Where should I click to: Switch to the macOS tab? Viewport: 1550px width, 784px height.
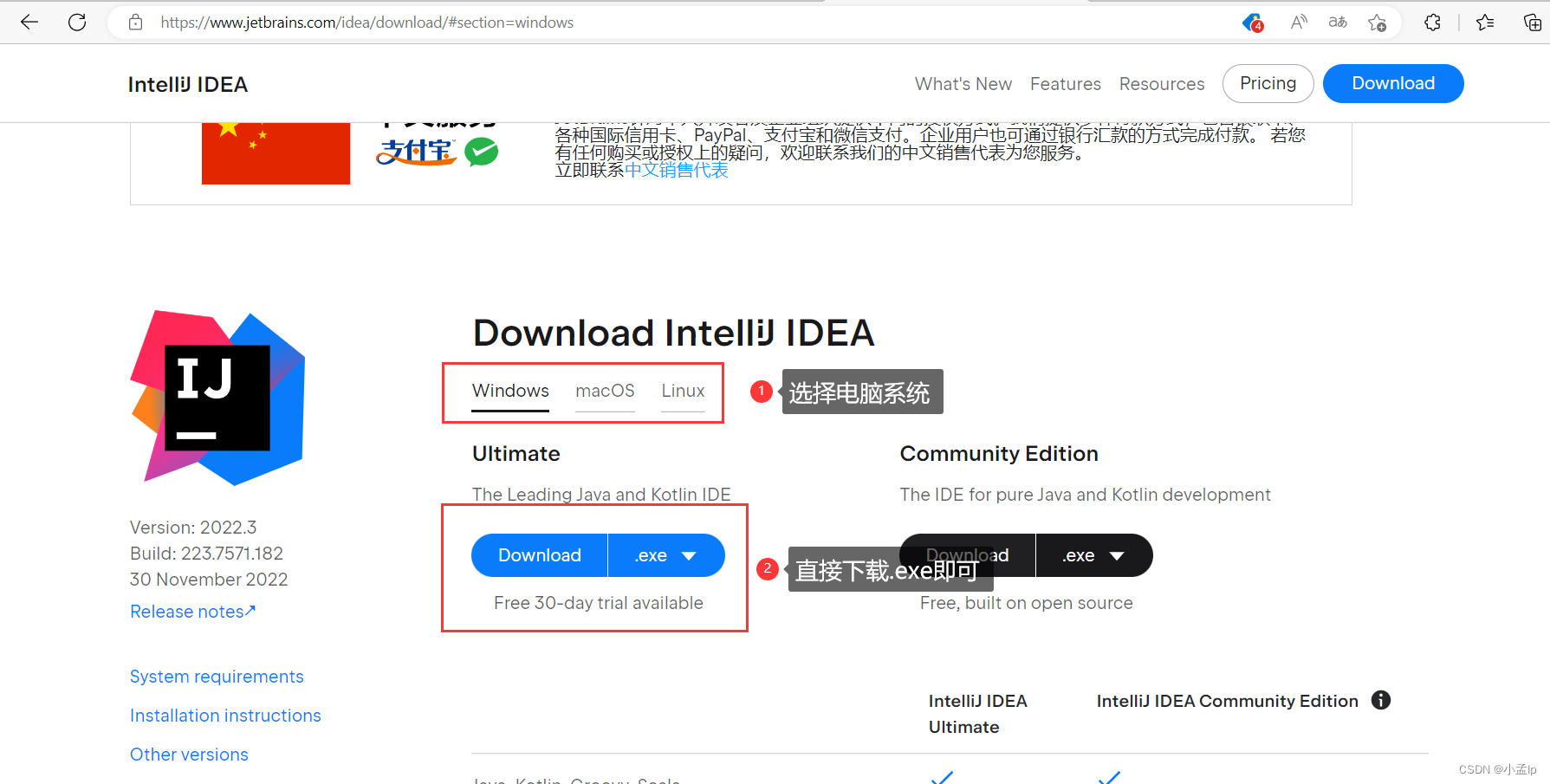click(x=605, y=391)
